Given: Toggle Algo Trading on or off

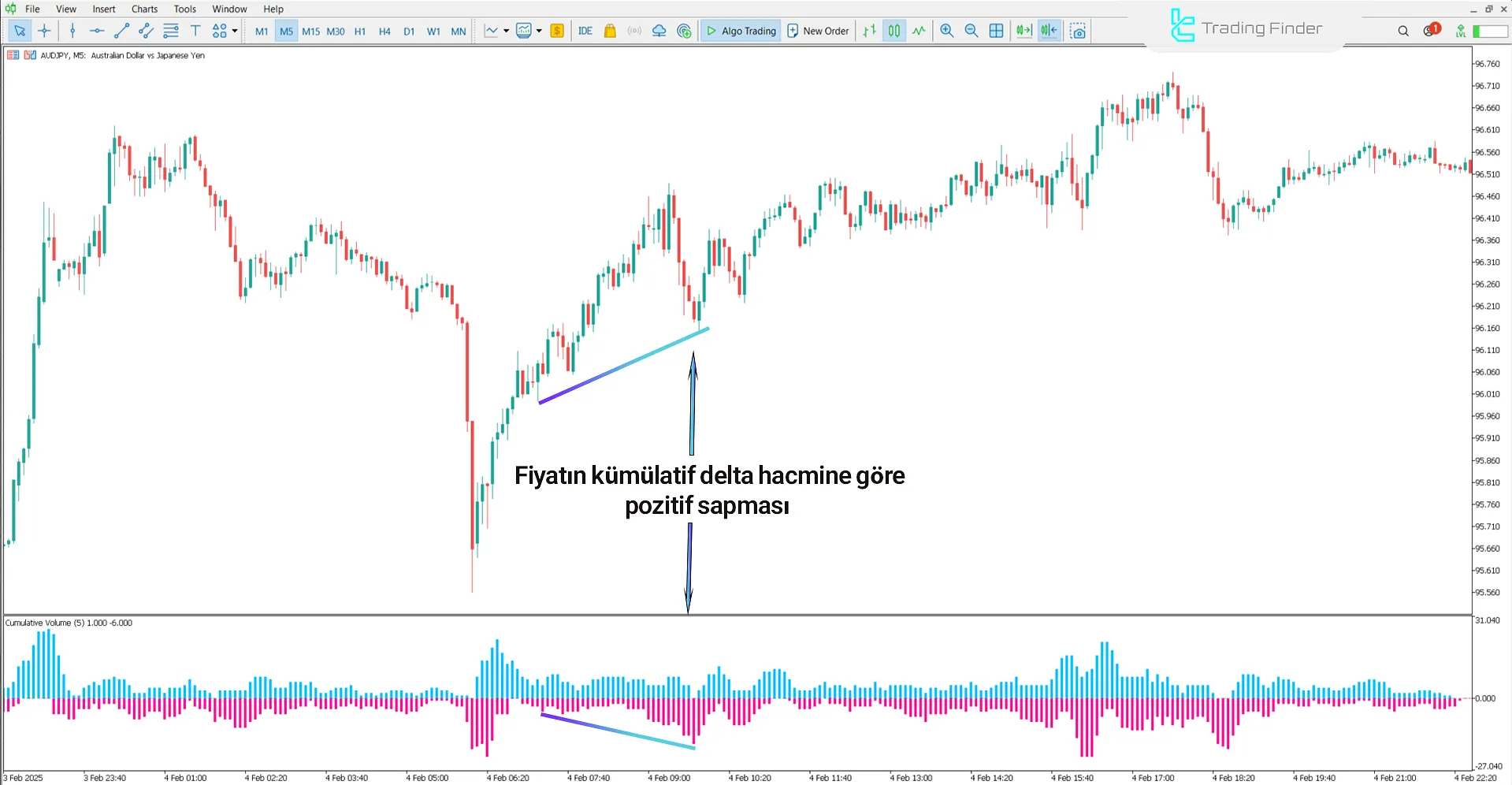Looking at the screenshot, I should coord(741,31).
